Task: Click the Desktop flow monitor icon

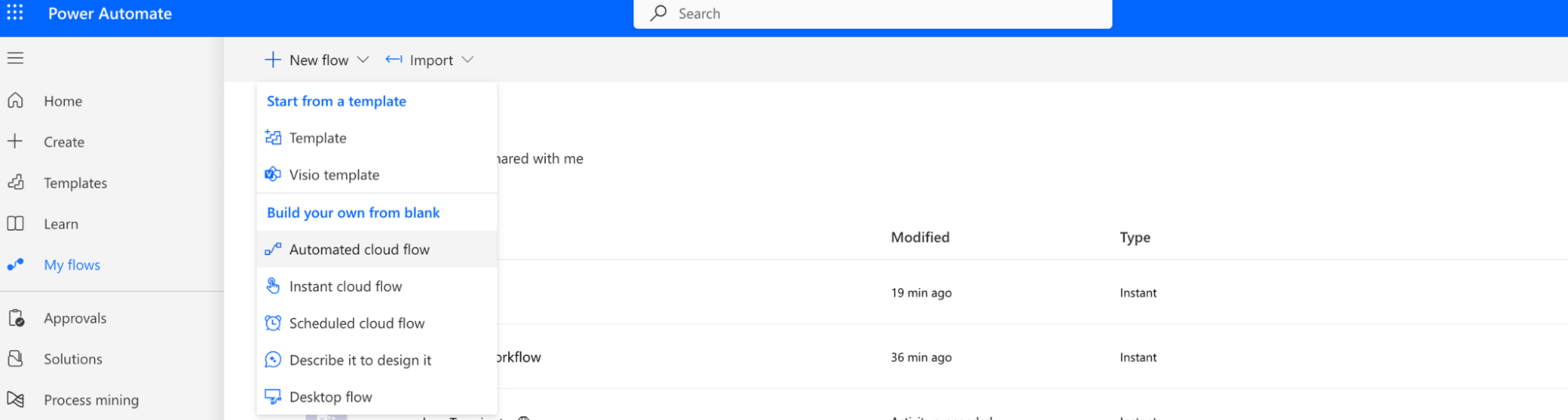Action: coord(273,396)
